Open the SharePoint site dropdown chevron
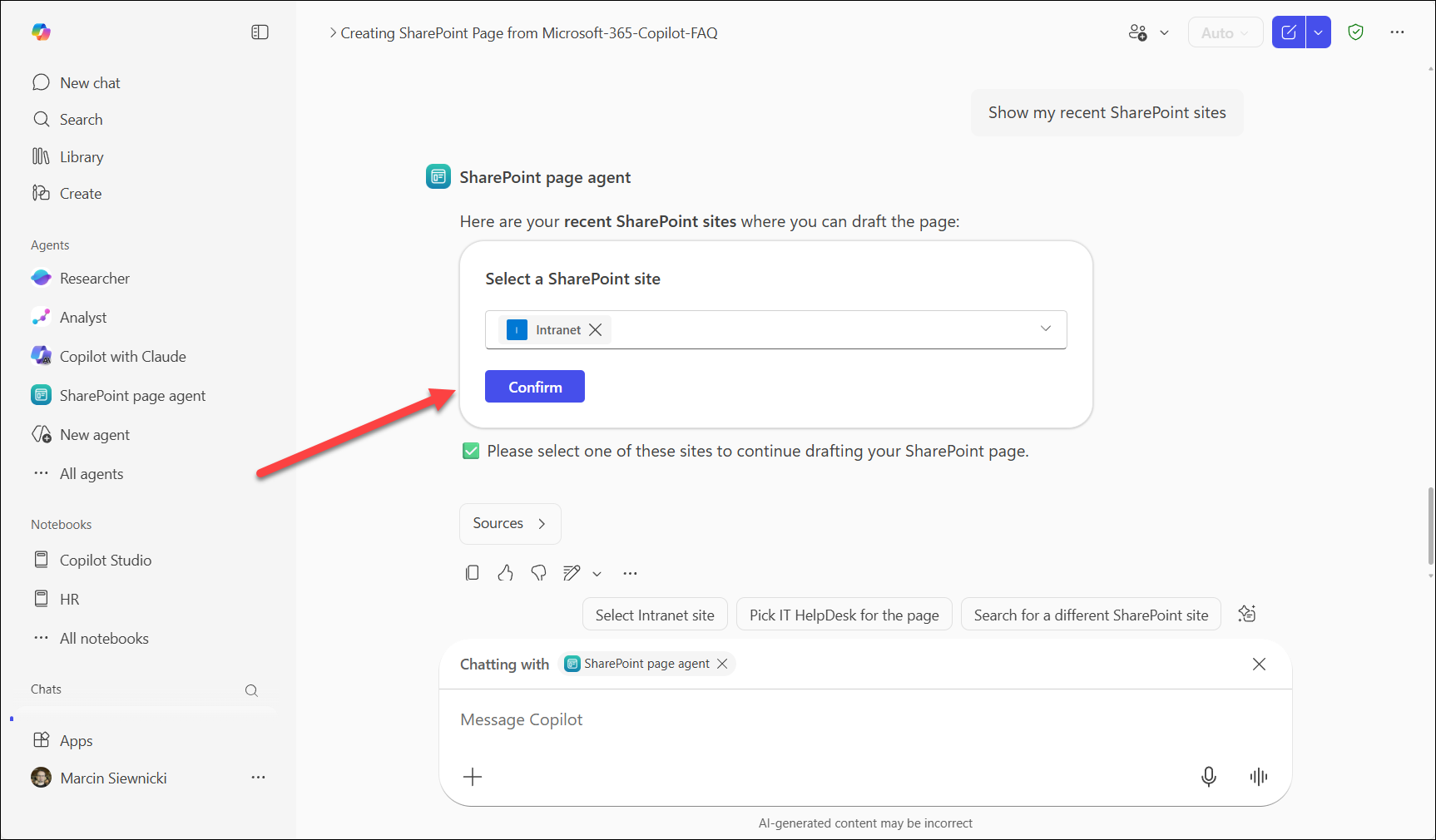Viewport: 1436px width, 840px height. 1045,329
